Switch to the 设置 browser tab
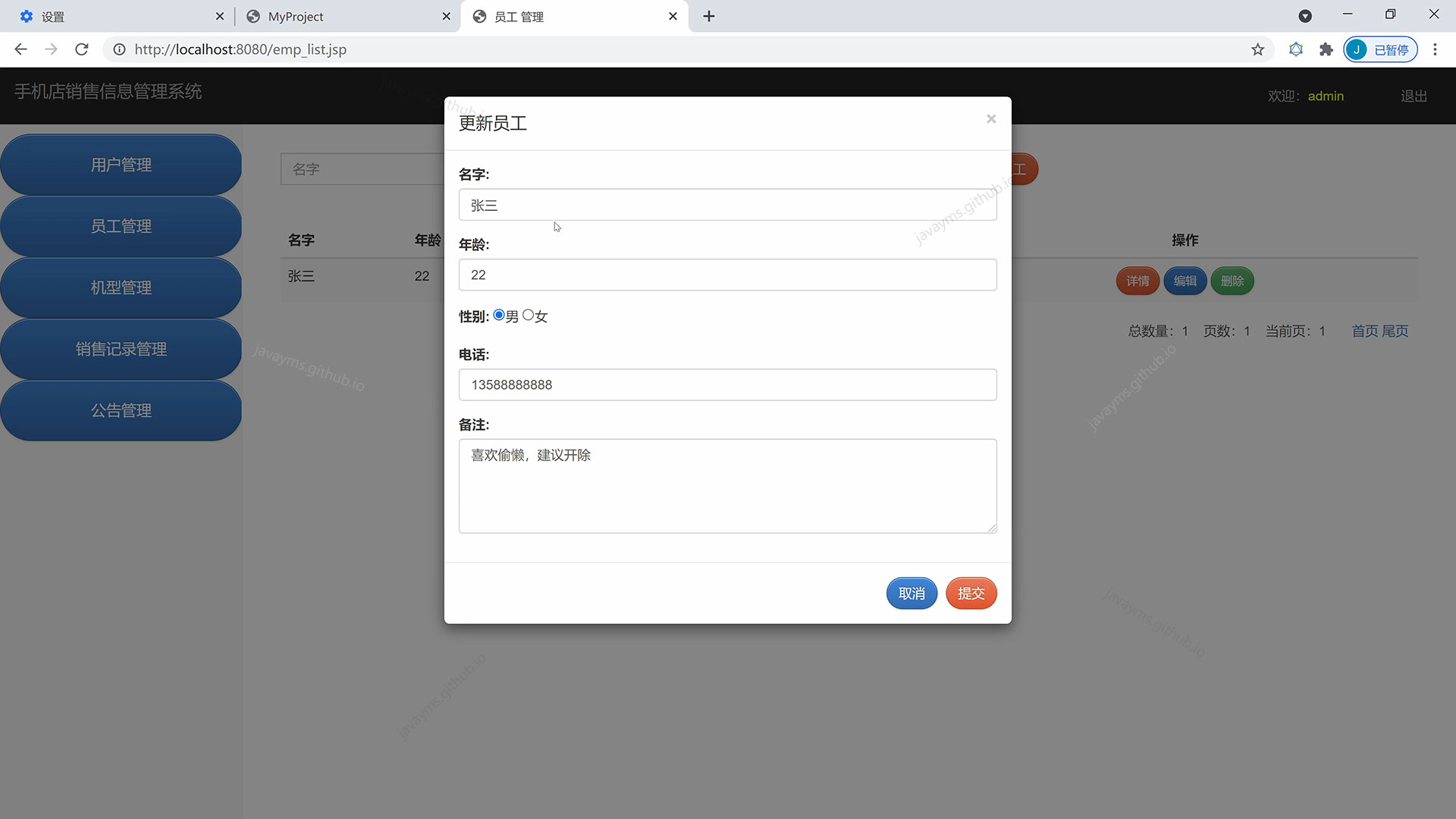Screen dimensions: 1456x819 (53, 16)
